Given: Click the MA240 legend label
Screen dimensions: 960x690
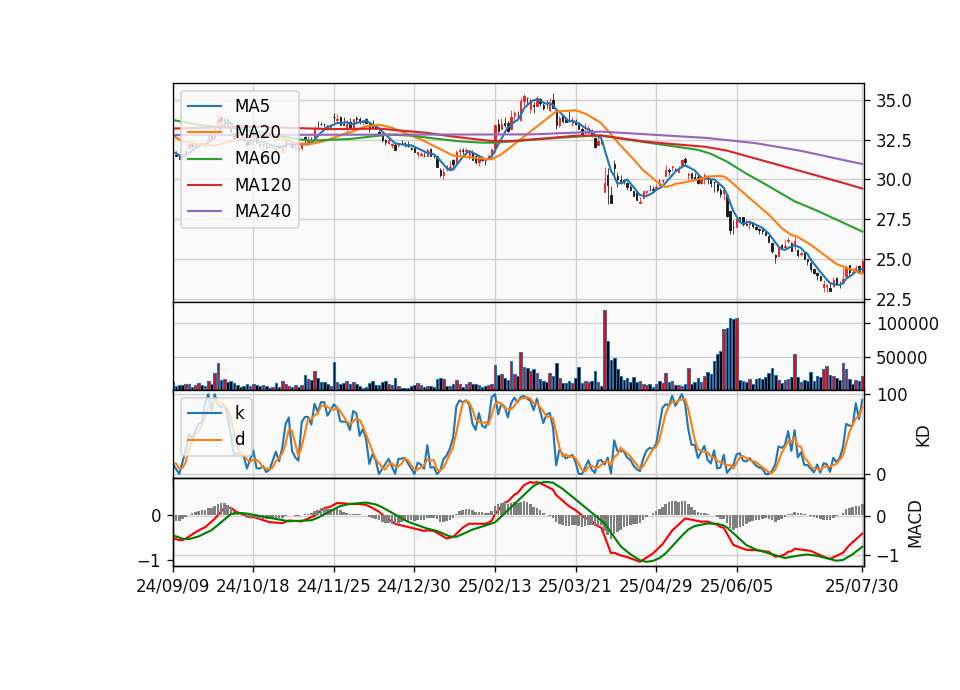Looking at the screenshot, I should (263, 211).
